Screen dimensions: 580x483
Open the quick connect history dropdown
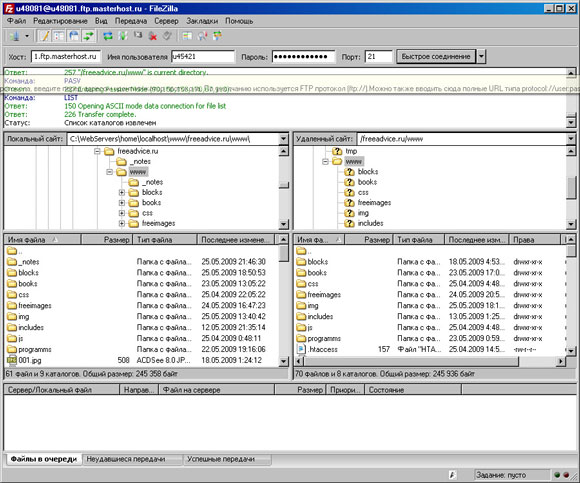coord(481,57)
